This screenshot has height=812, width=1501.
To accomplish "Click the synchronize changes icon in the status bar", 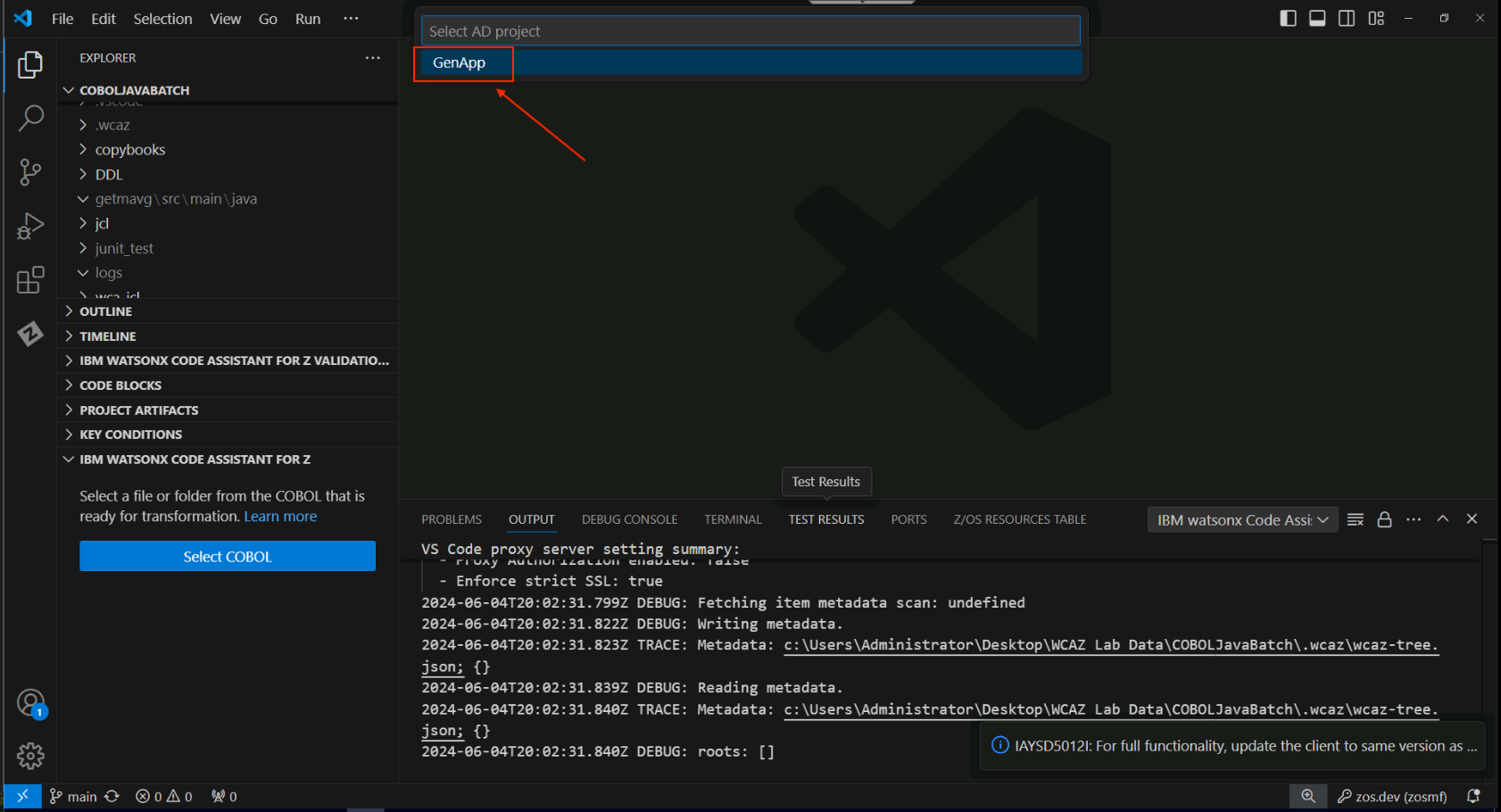I will (112, 796).
